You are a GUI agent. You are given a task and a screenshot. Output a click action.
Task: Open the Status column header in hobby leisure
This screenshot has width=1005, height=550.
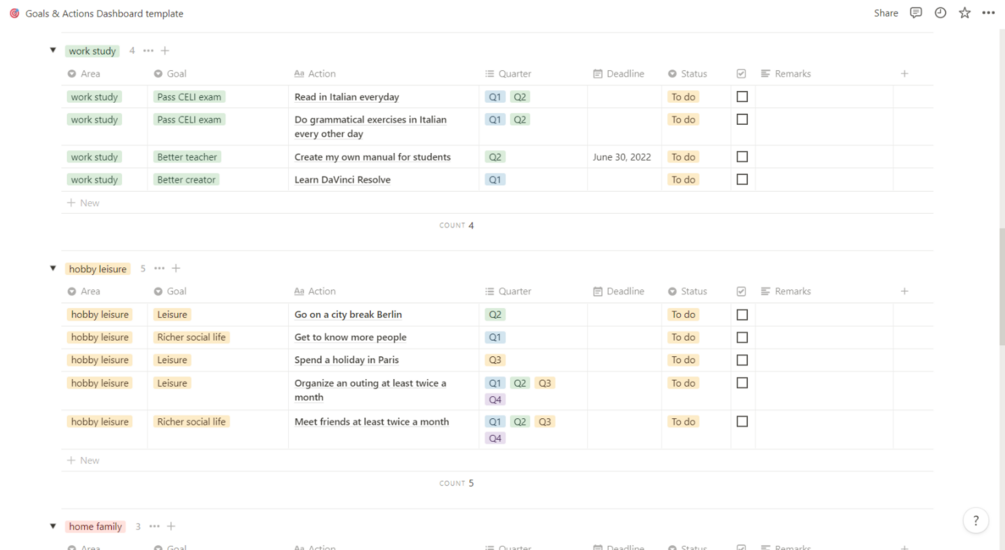point(693,292)
